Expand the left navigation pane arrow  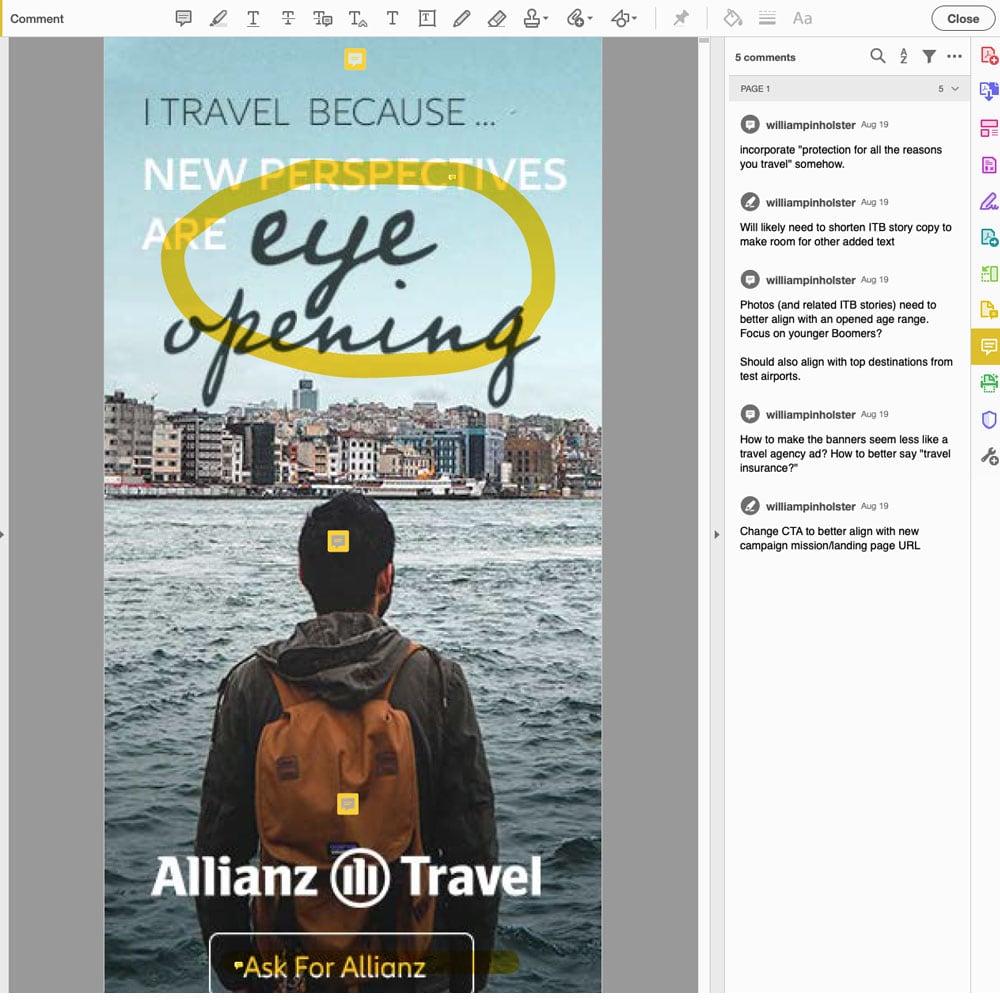click(3, 534)
